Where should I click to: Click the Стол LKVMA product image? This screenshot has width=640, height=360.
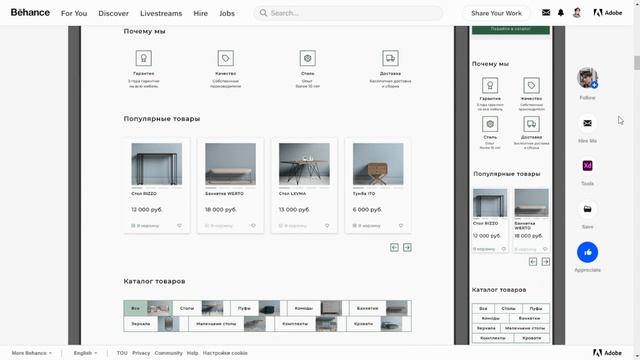click(304, 164)
